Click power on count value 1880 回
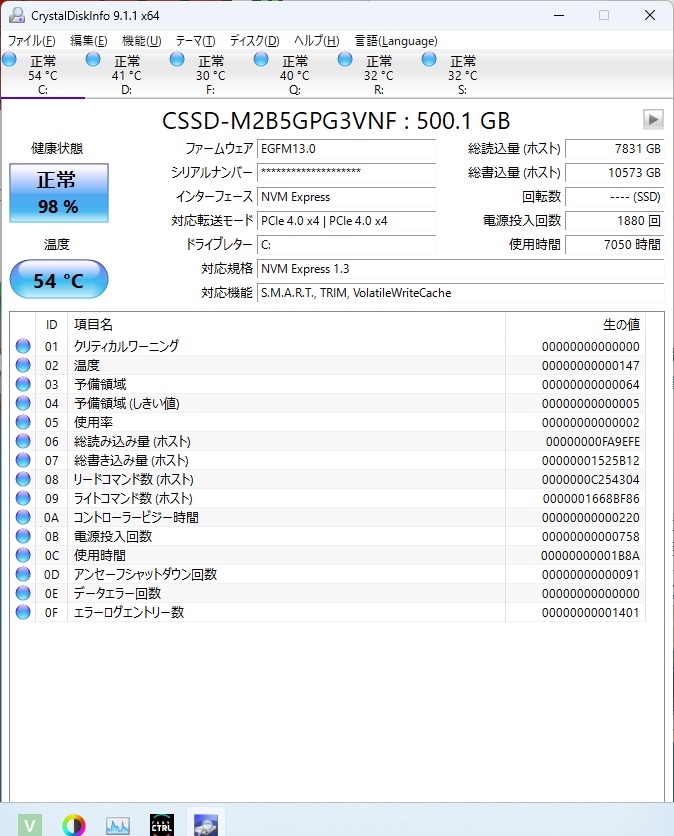674x836 pixels. 614,221
